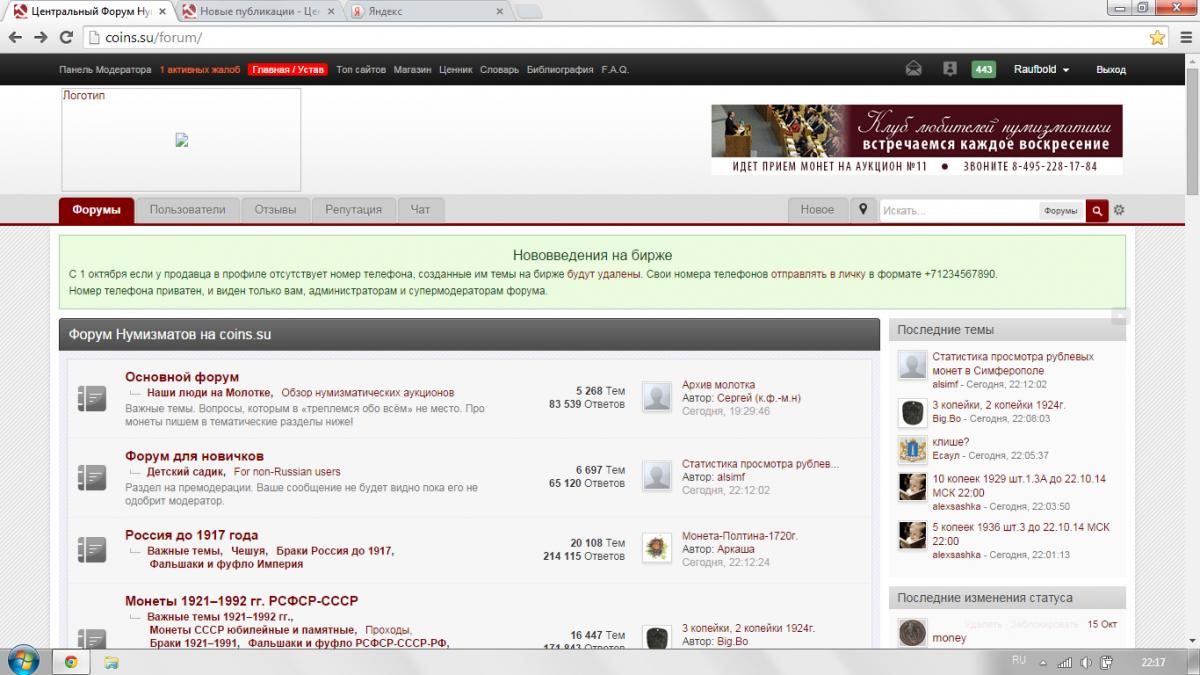Bookmark page with the star icon
The image size is (1200, 675).
pos(1157,37)
